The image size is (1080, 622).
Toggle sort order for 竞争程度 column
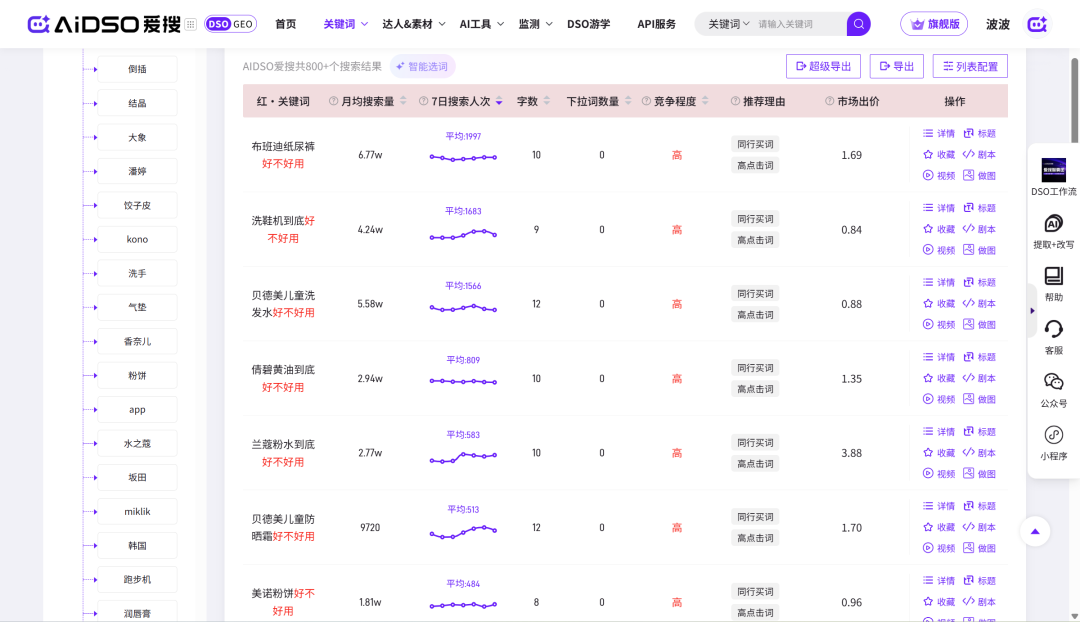pyautogui.click(x=705, y=101)
